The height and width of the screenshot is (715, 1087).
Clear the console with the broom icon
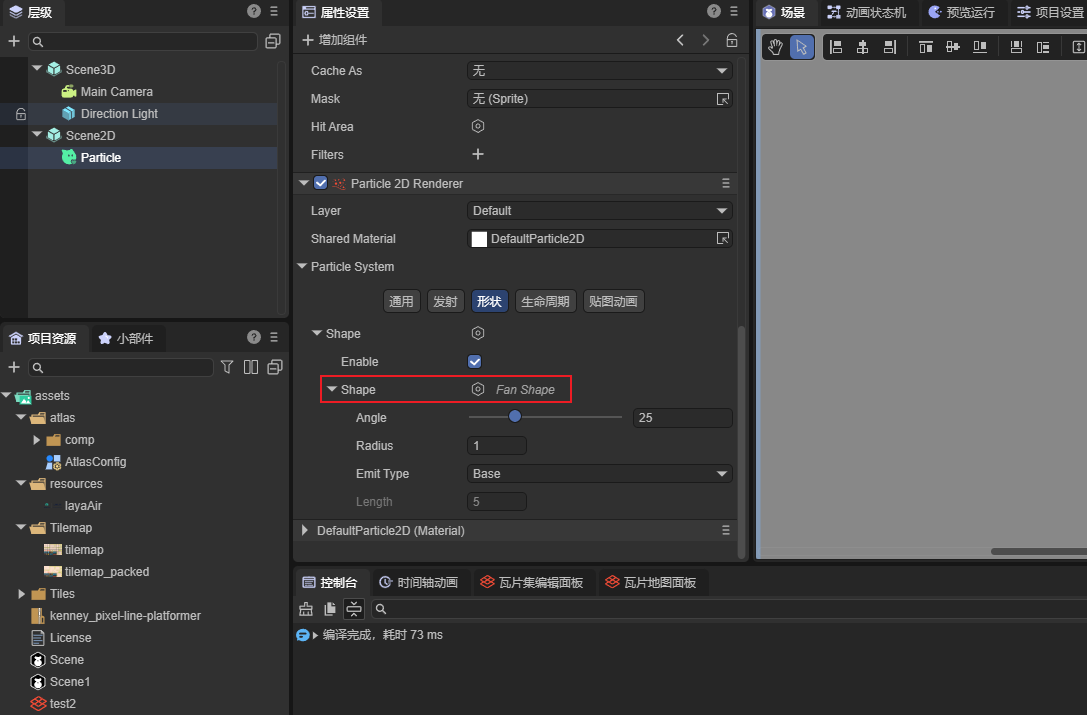[306, 609]
